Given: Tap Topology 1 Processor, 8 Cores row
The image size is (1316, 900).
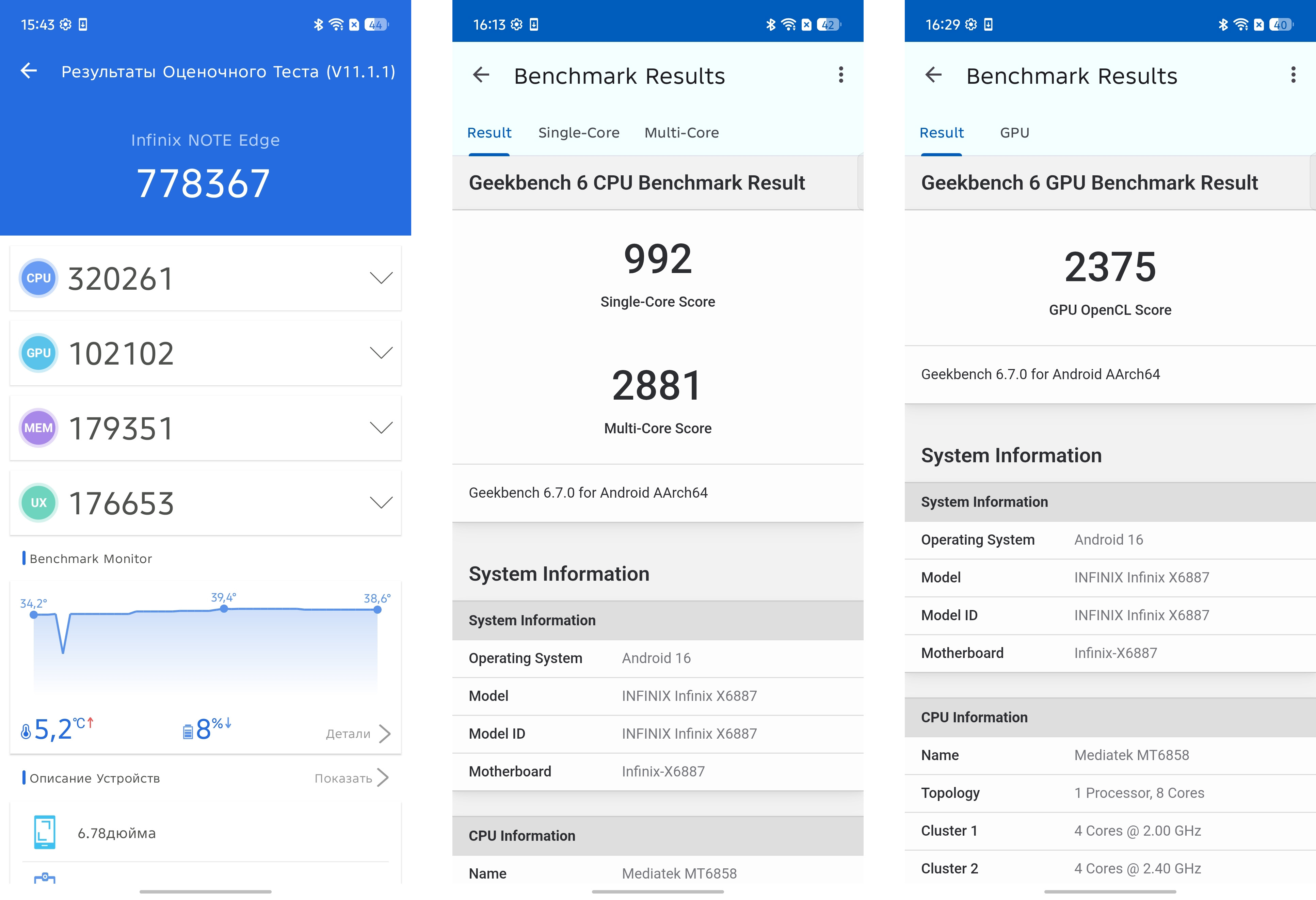Looking at the screenshot, I should [1110, 793].
